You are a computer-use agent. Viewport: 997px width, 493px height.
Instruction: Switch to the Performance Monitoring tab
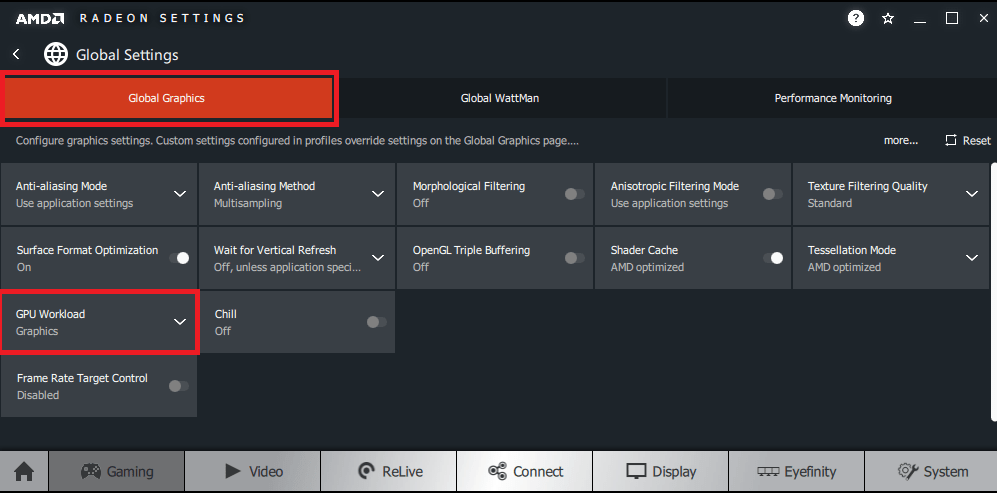[x=832, y=99]
